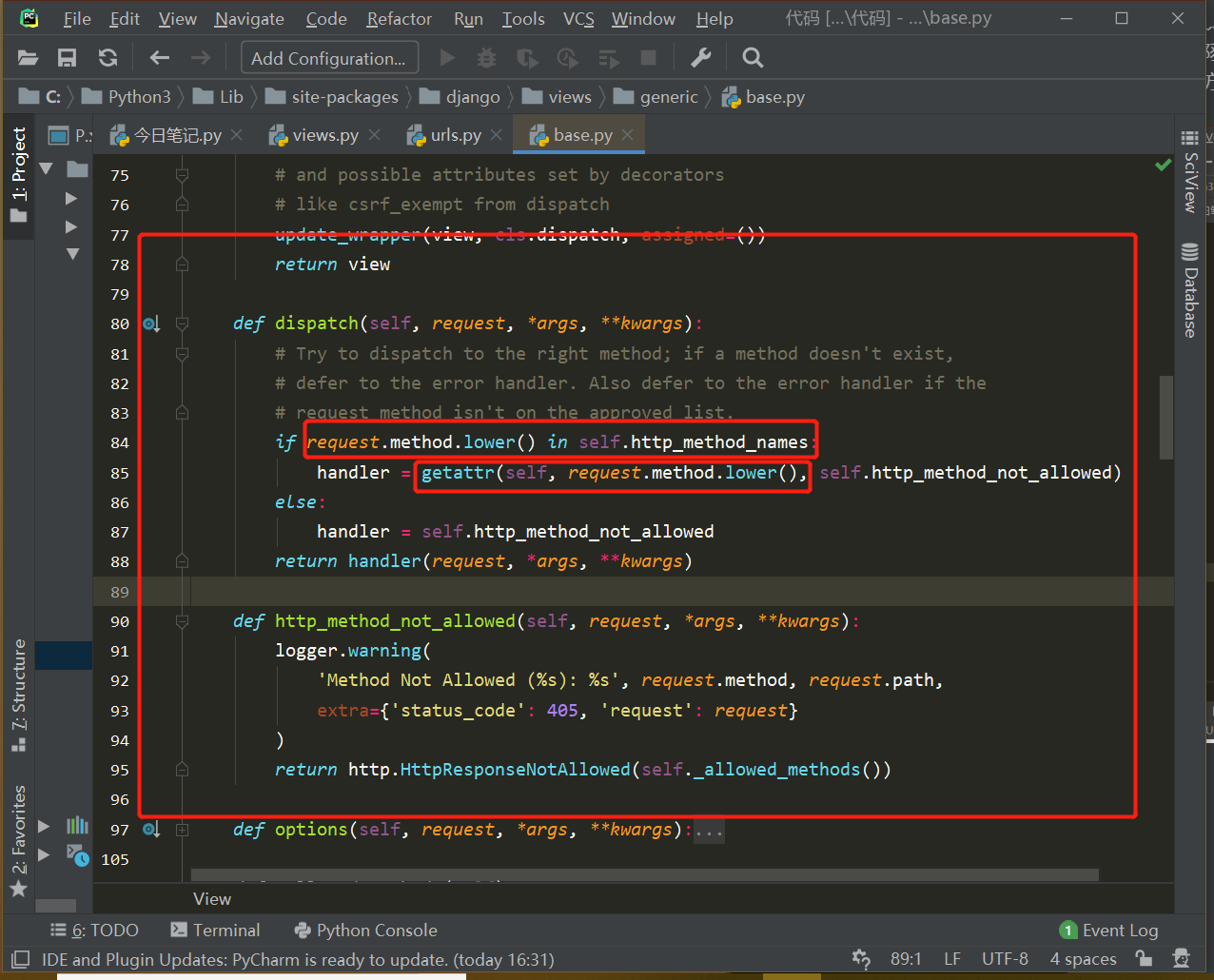1214x980 pixels.
Task: Click the 89:1 caret position indicator
Action: [x=906, y=959]
